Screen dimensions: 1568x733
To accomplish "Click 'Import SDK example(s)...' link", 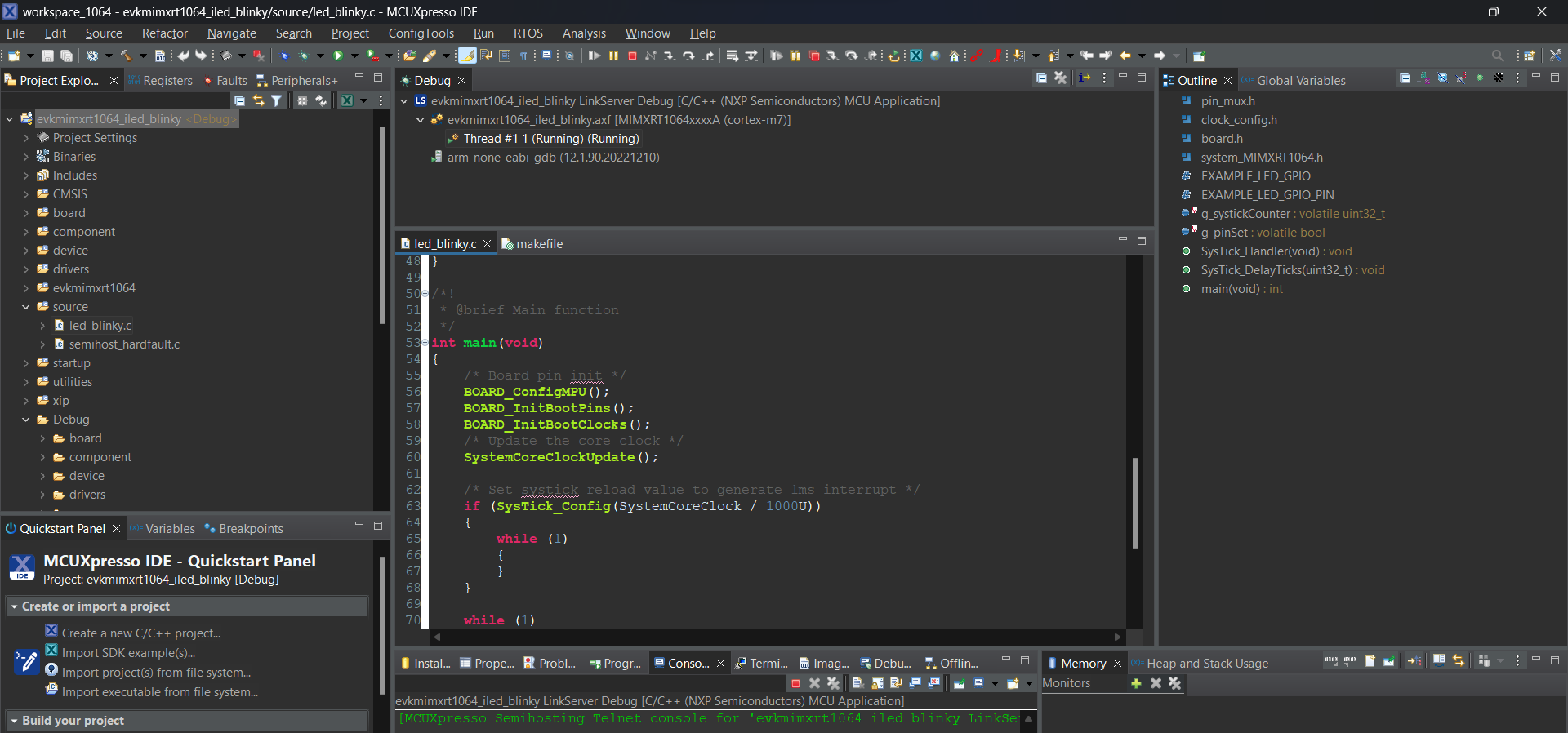I will (128, 653).
